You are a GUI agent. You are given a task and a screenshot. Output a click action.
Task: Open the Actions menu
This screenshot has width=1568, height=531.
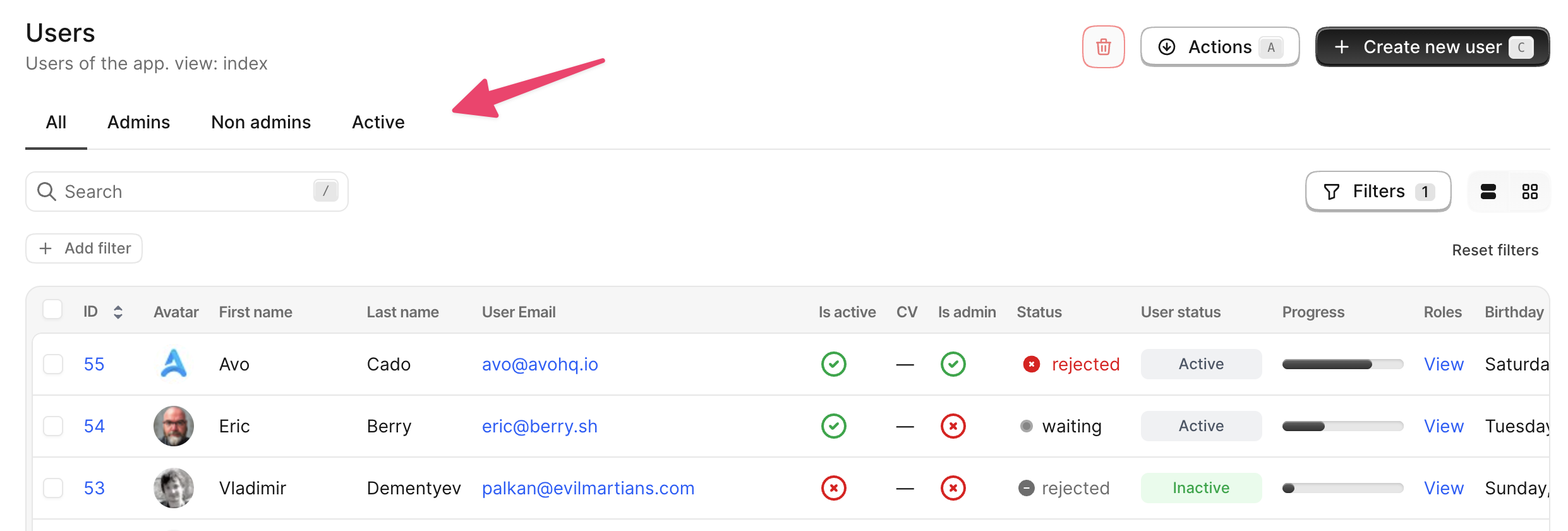[1219, 47]
